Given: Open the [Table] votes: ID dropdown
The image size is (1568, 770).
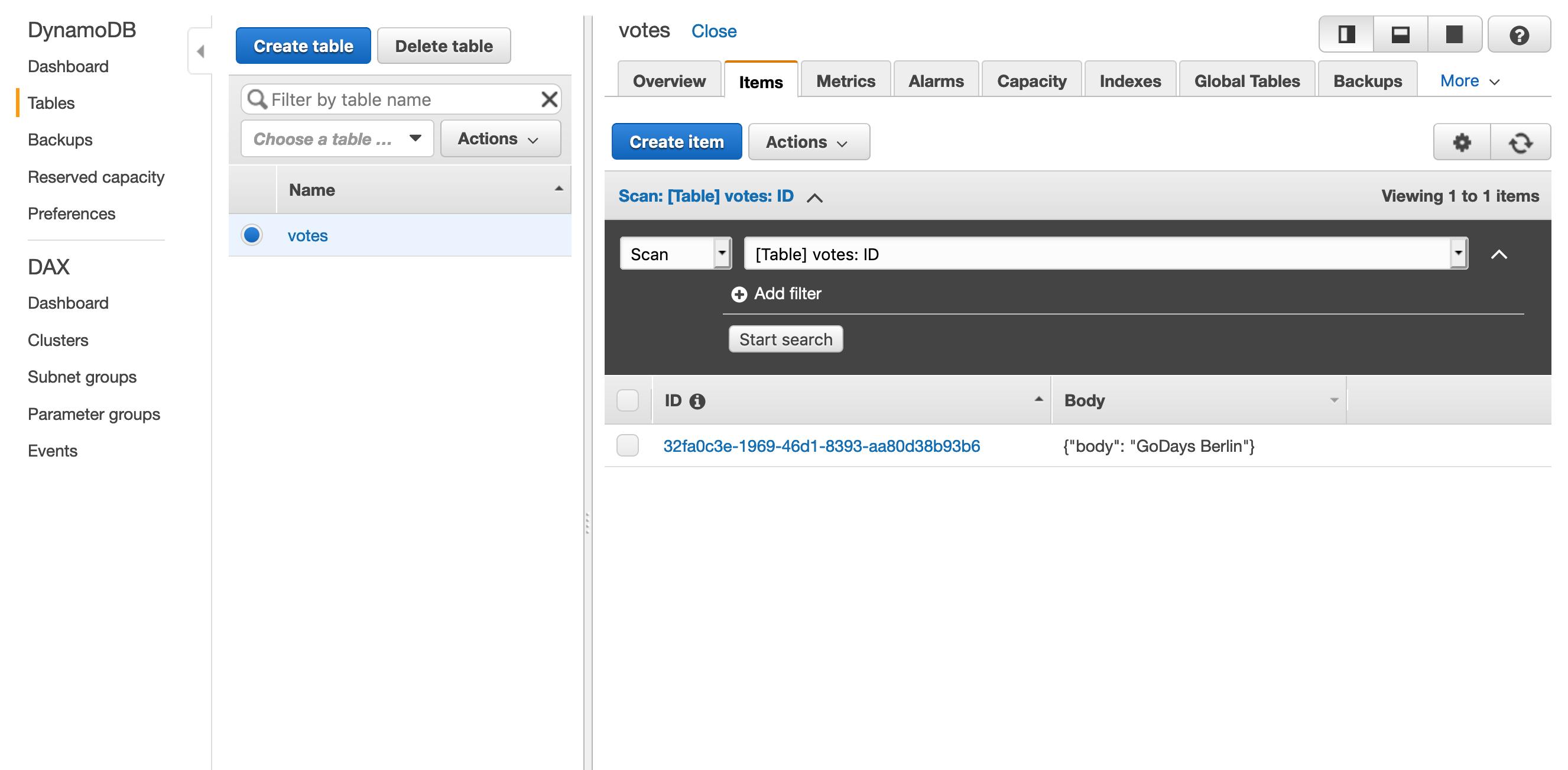Looking at the screenshot, I should (1106, 254).
